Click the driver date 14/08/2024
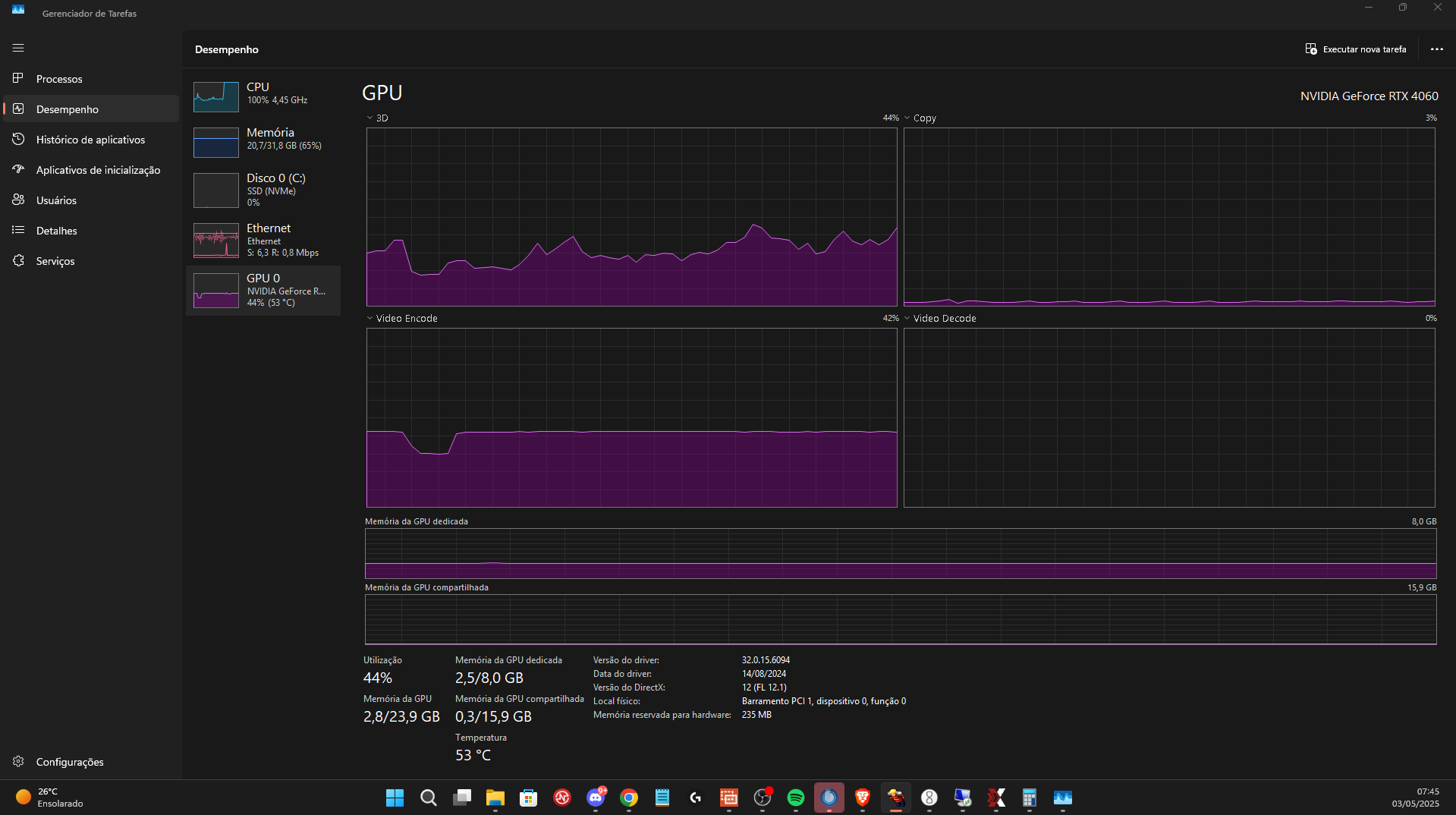 764,674
